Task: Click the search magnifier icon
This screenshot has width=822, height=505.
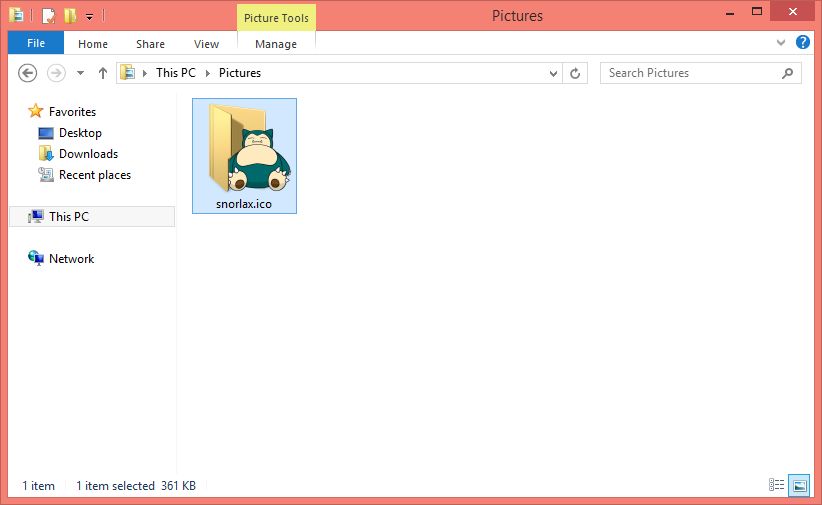Action: tap(788, 73)
